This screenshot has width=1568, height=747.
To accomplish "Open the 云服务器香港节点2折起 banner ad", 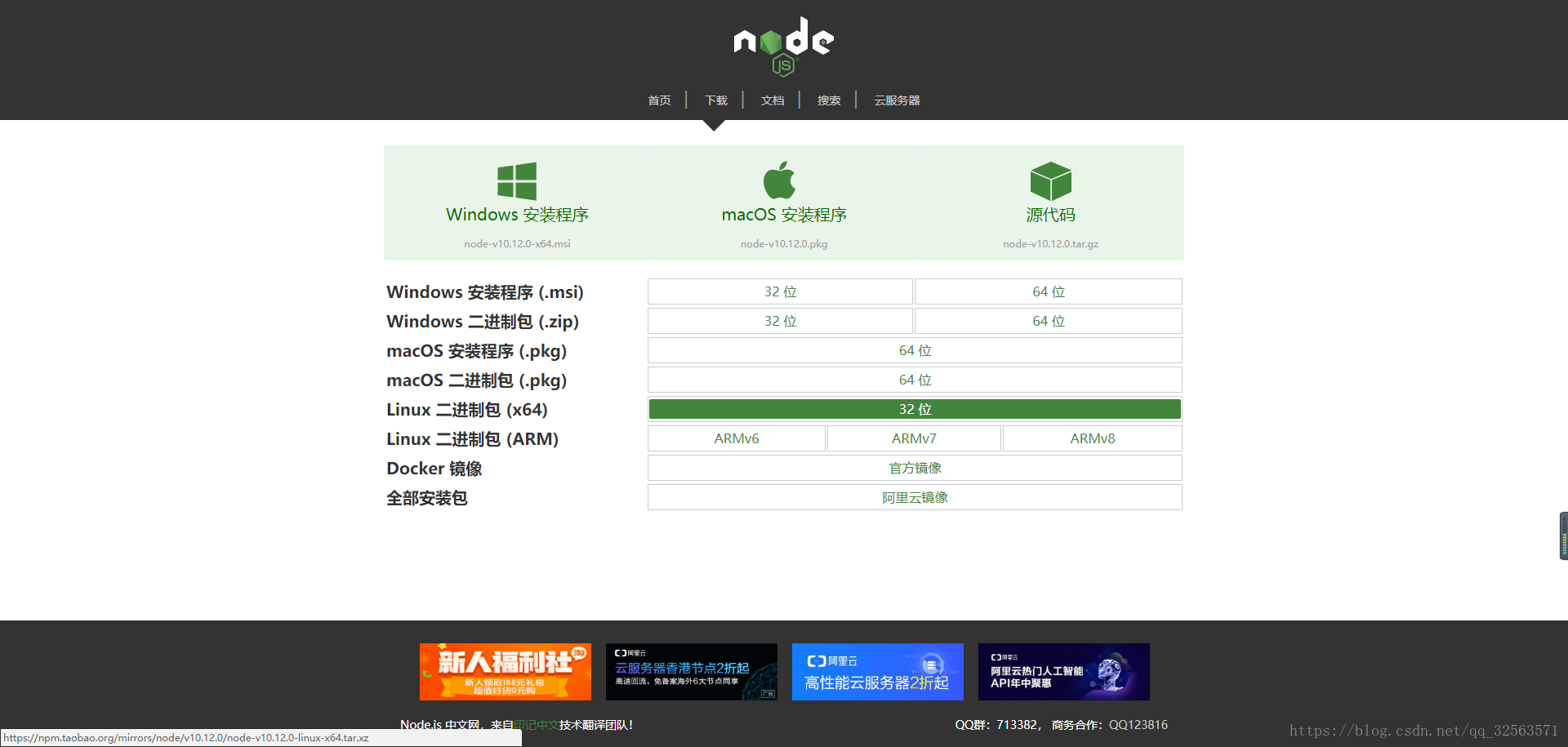I will [692, 672].
